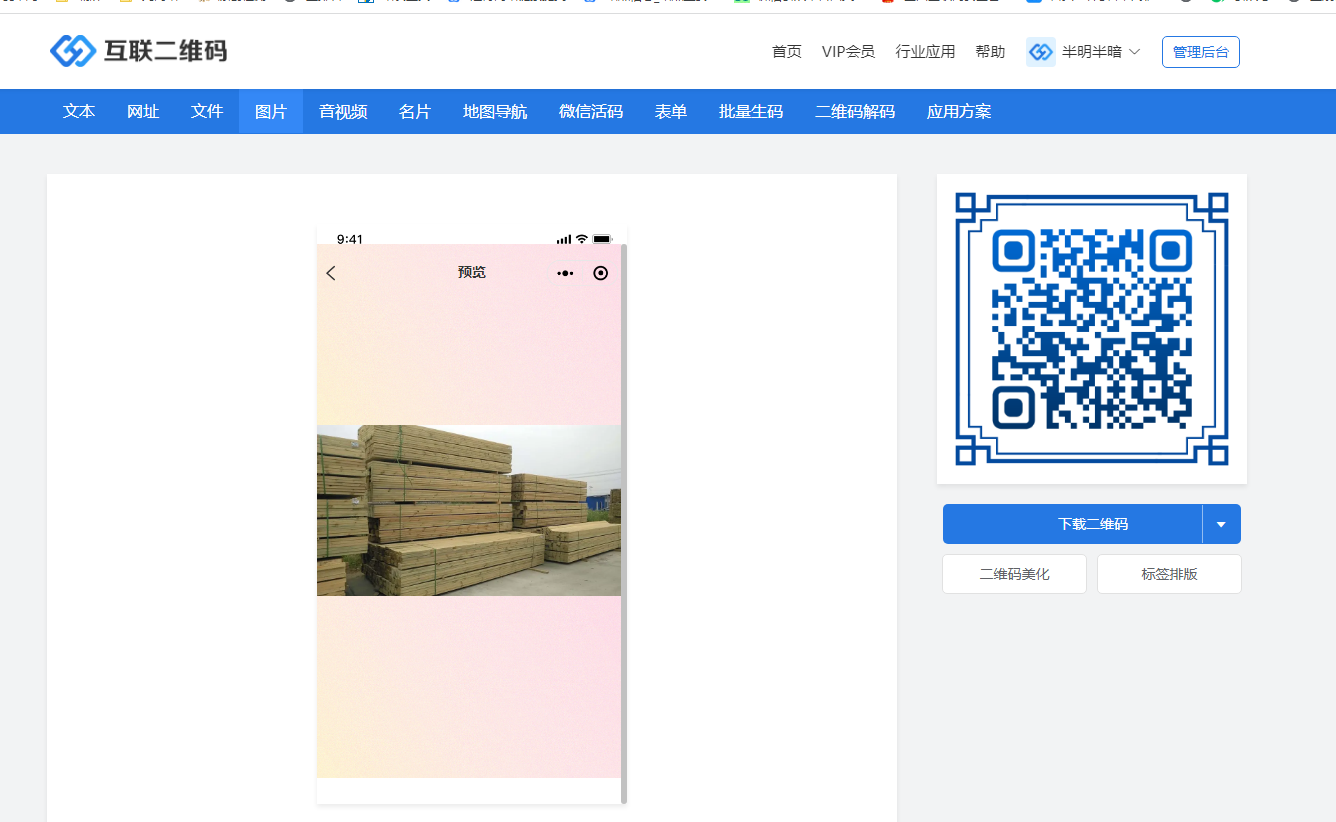Viewport: 1336px width, 822px height.
Task: Click the 互联二维码 logo icon
Action: (73, 51)
